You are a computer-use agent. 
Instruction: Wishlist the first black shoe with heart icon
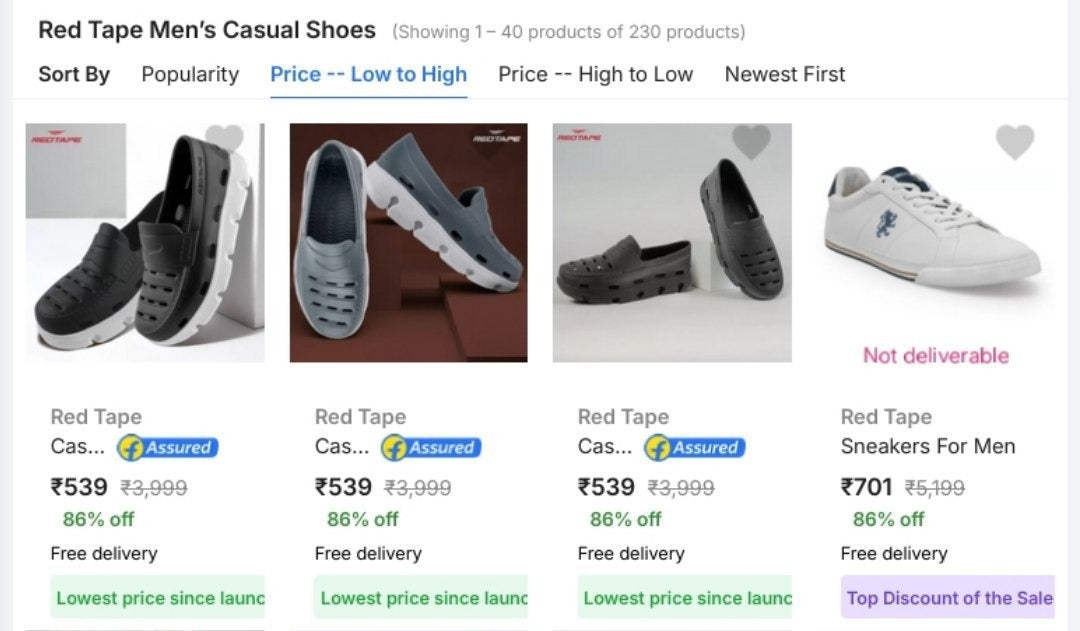(x=224, y=140)
